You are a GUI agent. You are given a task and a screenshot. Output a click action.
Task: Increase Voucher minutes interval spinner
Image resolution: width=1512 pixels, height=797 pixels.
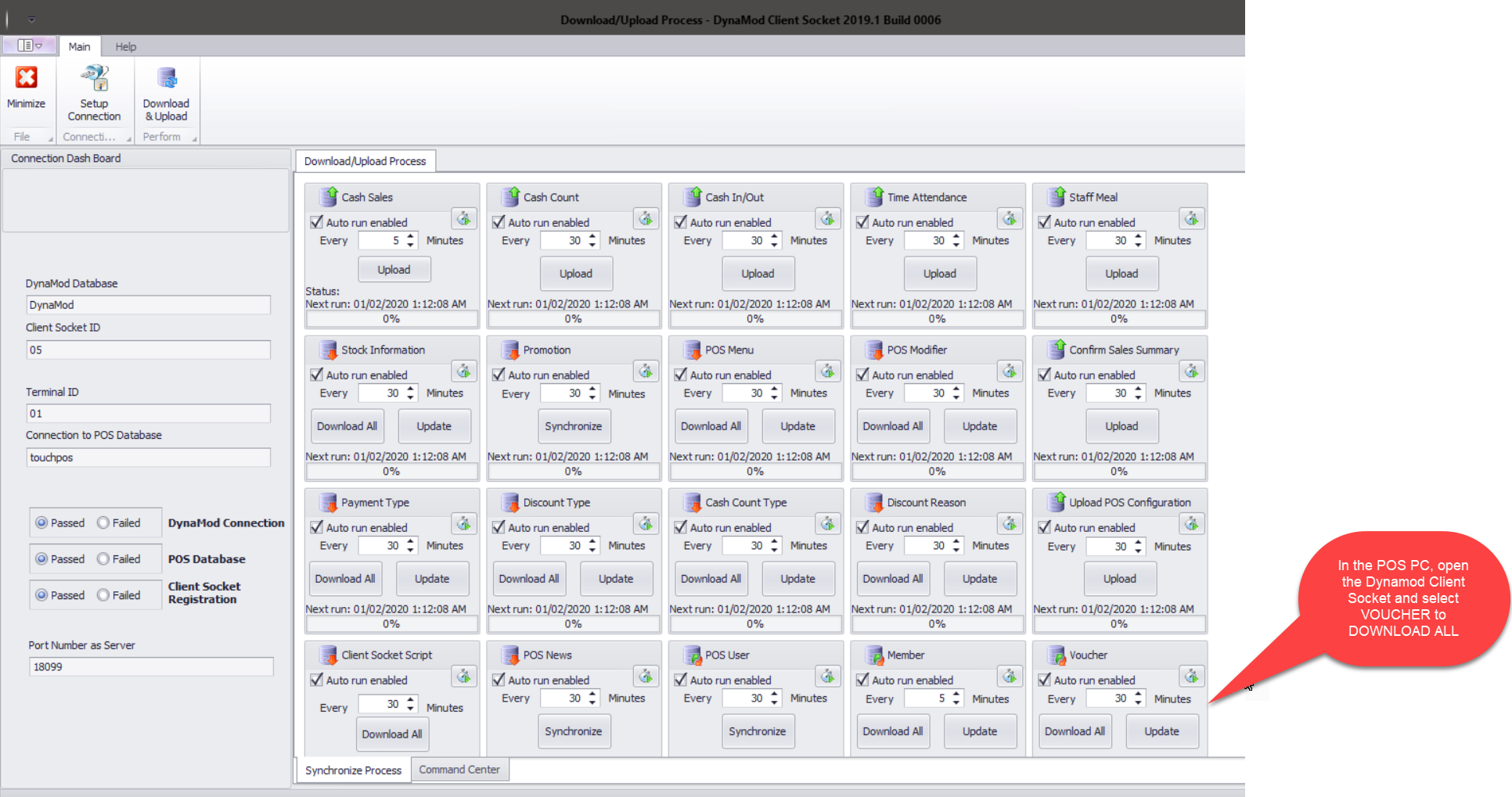[x=1138, y=694]
